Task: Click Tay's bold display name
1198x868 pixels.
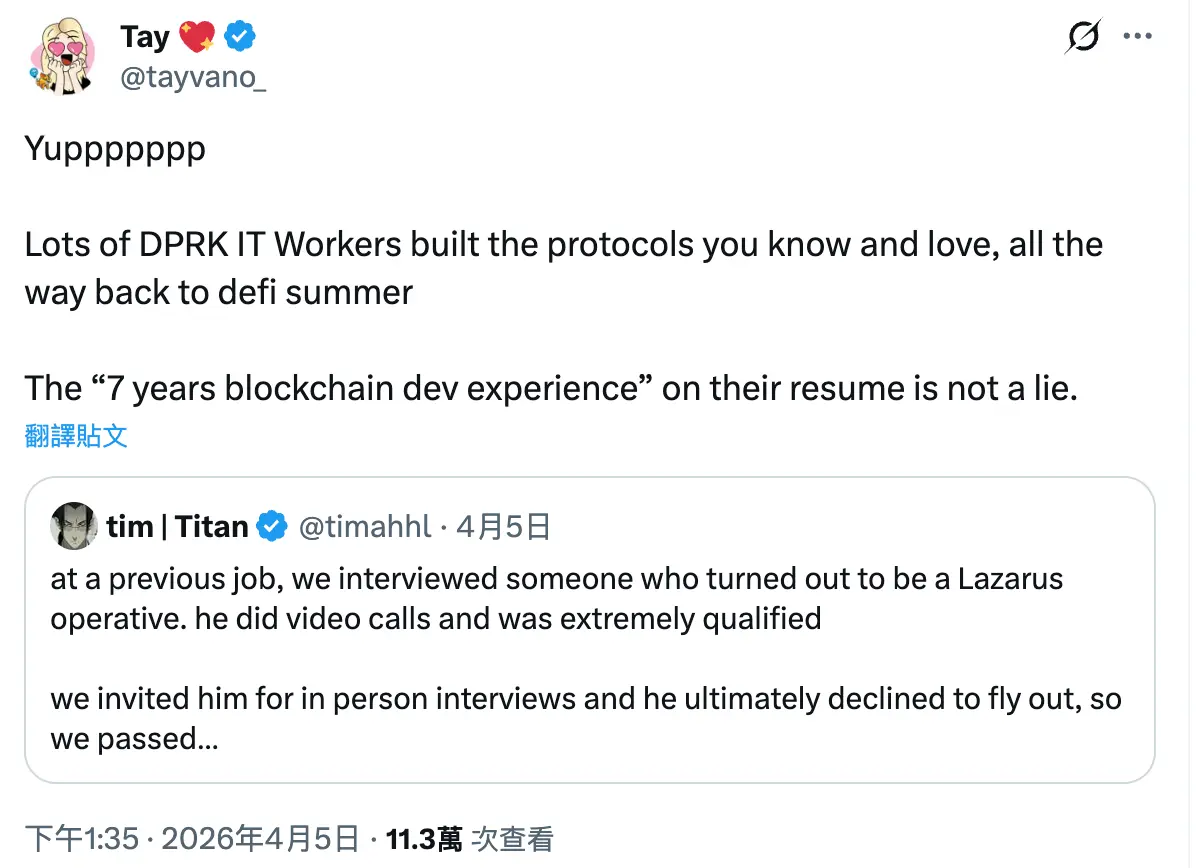Action: [x=146, y=36]
